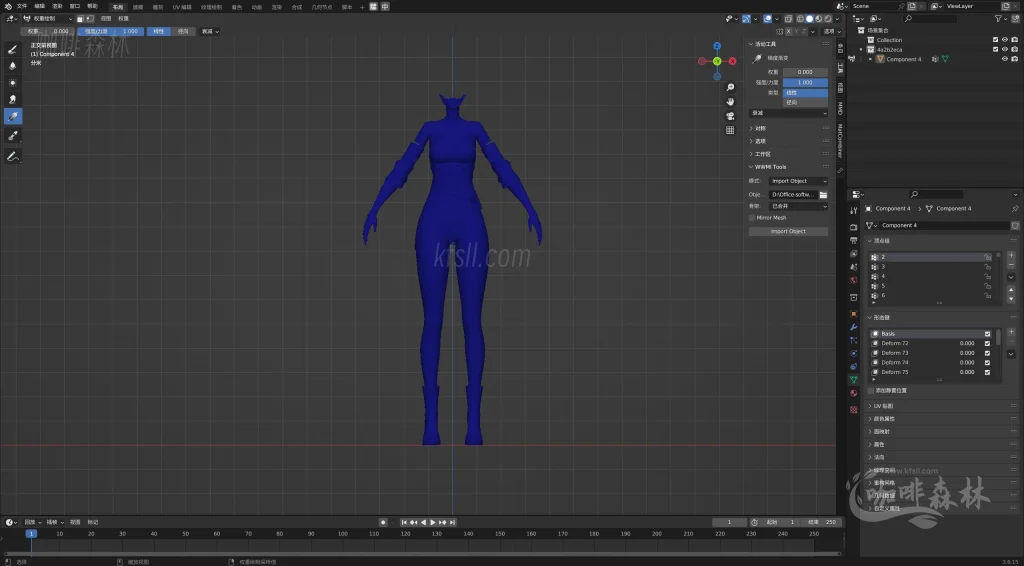1024x566 pixels.
Task: Toggle visibility of 4a2b2eca collection
Action: tap(1005, 49)
